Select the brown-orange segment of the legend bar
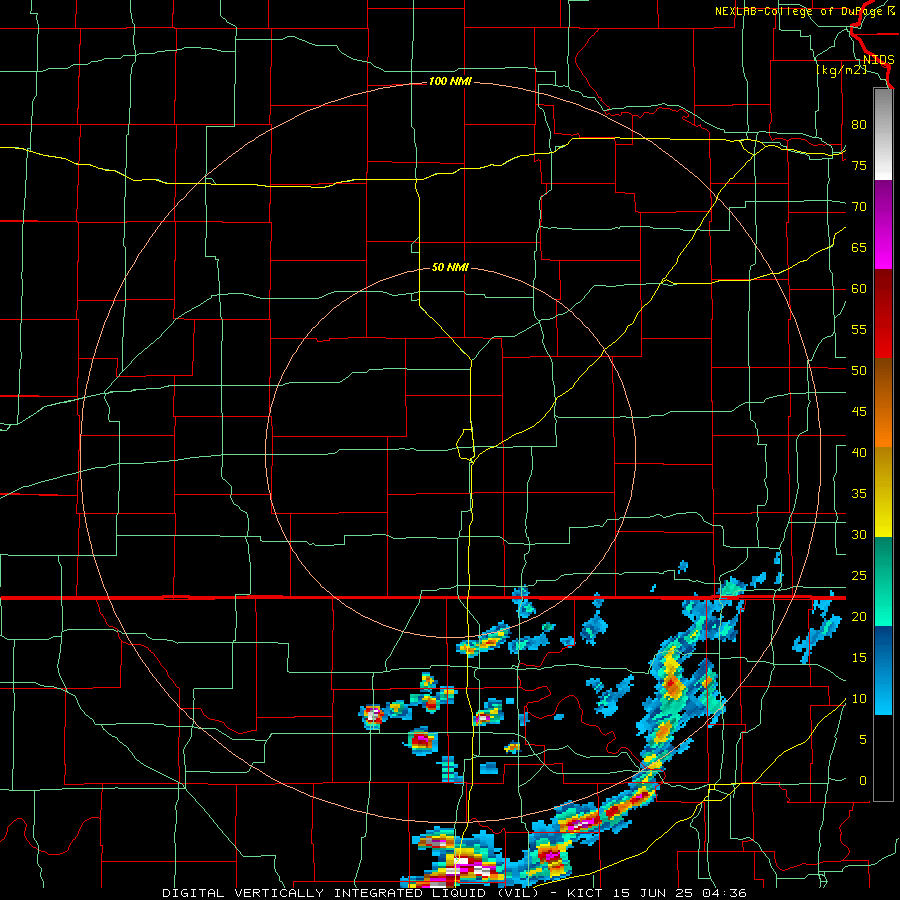This screenshot has width=900, height=900. [883, 403]
